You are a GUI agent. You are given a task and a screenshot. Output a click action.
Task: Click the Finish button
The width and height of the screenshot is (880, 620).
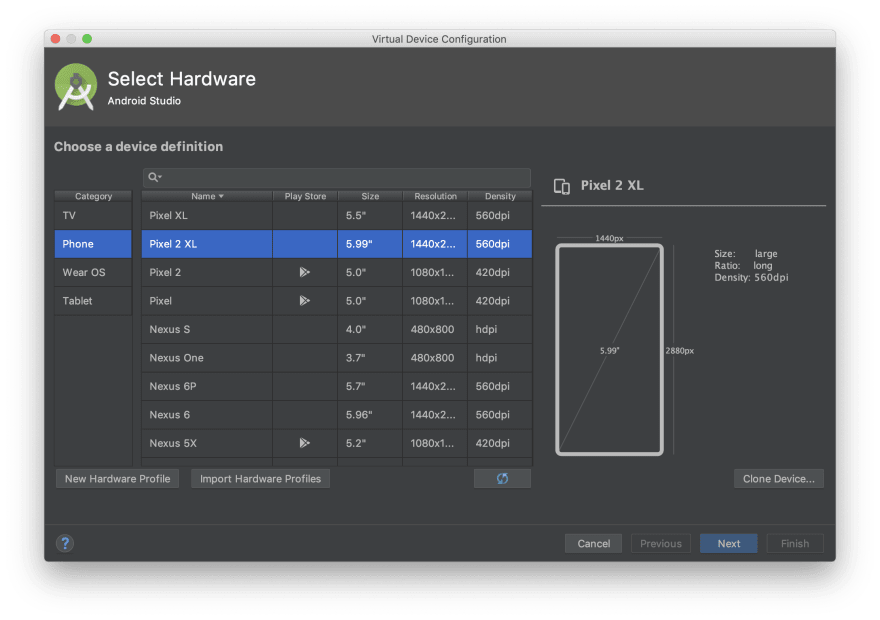[x=795, y=543]
